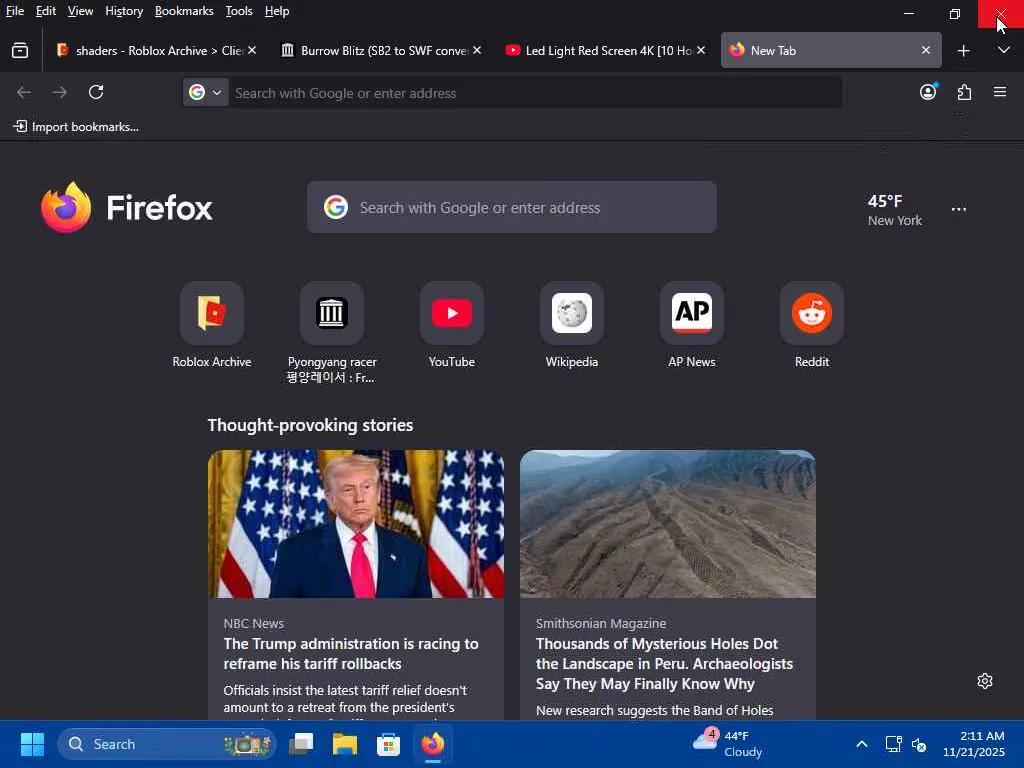
Task: Go back with the back arrow
Action: pyautogui.click(x=24, y=92)
